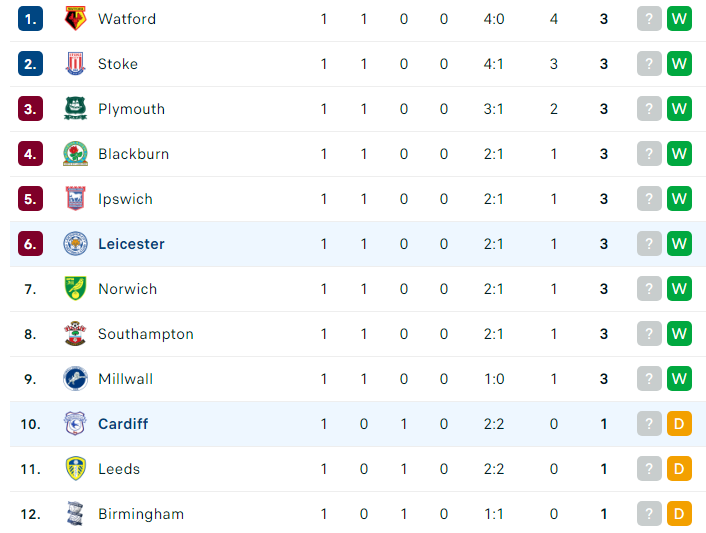Click the Leeds club crest
This screenshot has width=706, height=533.
point(75,469)
